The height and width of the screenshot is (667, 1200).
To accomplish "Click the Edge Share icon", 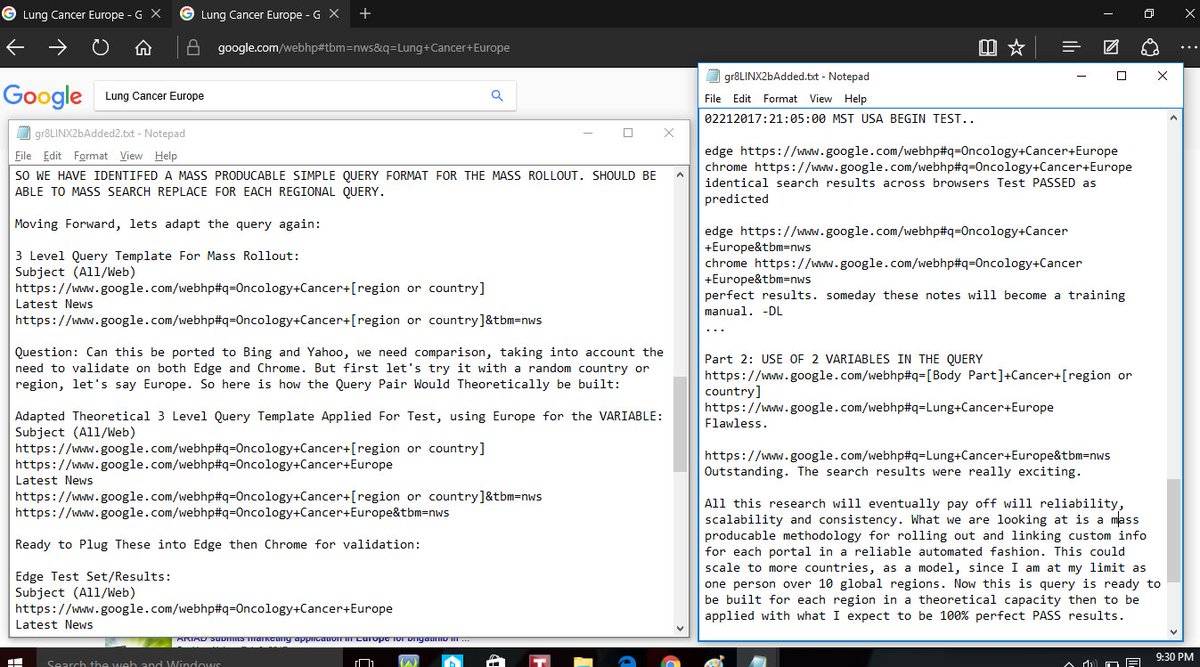I will (x=1150, y=47).
